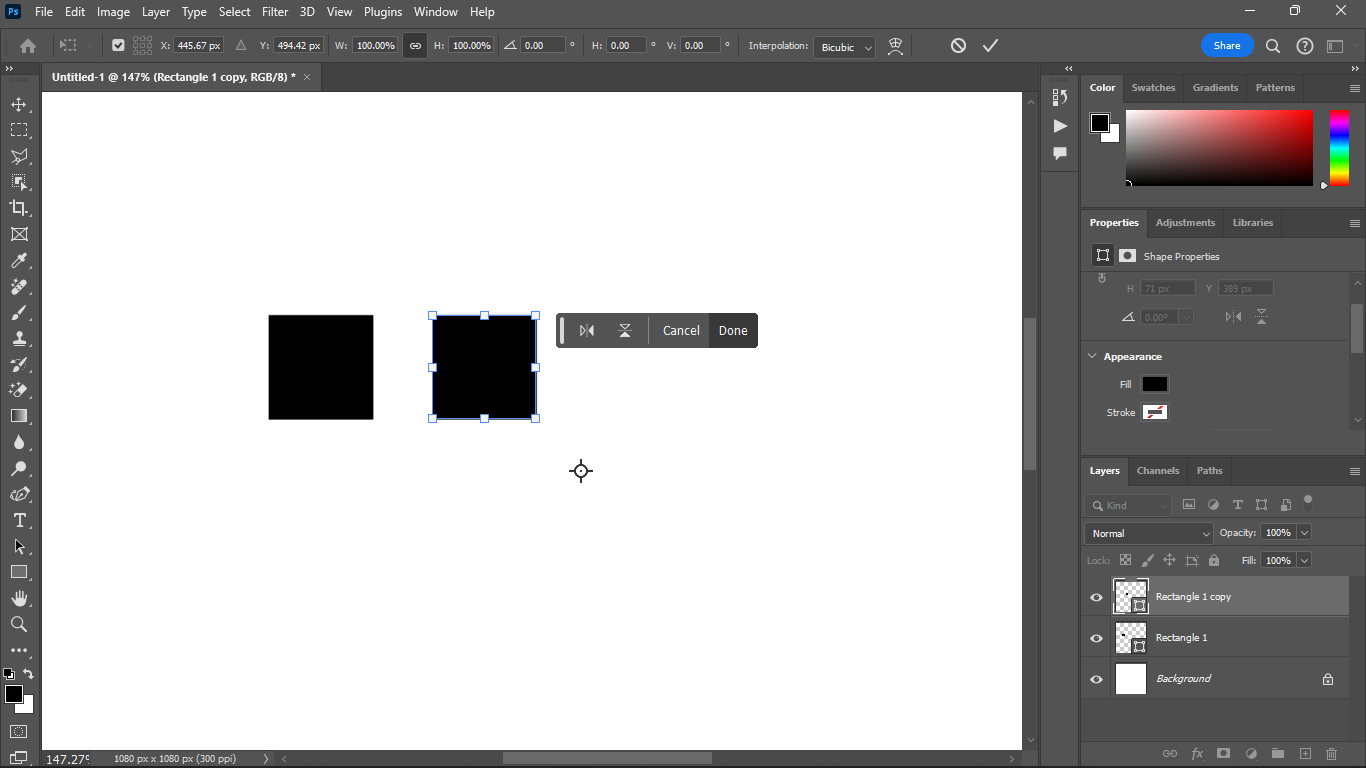Open the Interpolation dropdown
This screenshot has height=768, width=1366.
(x=844, y=47)
